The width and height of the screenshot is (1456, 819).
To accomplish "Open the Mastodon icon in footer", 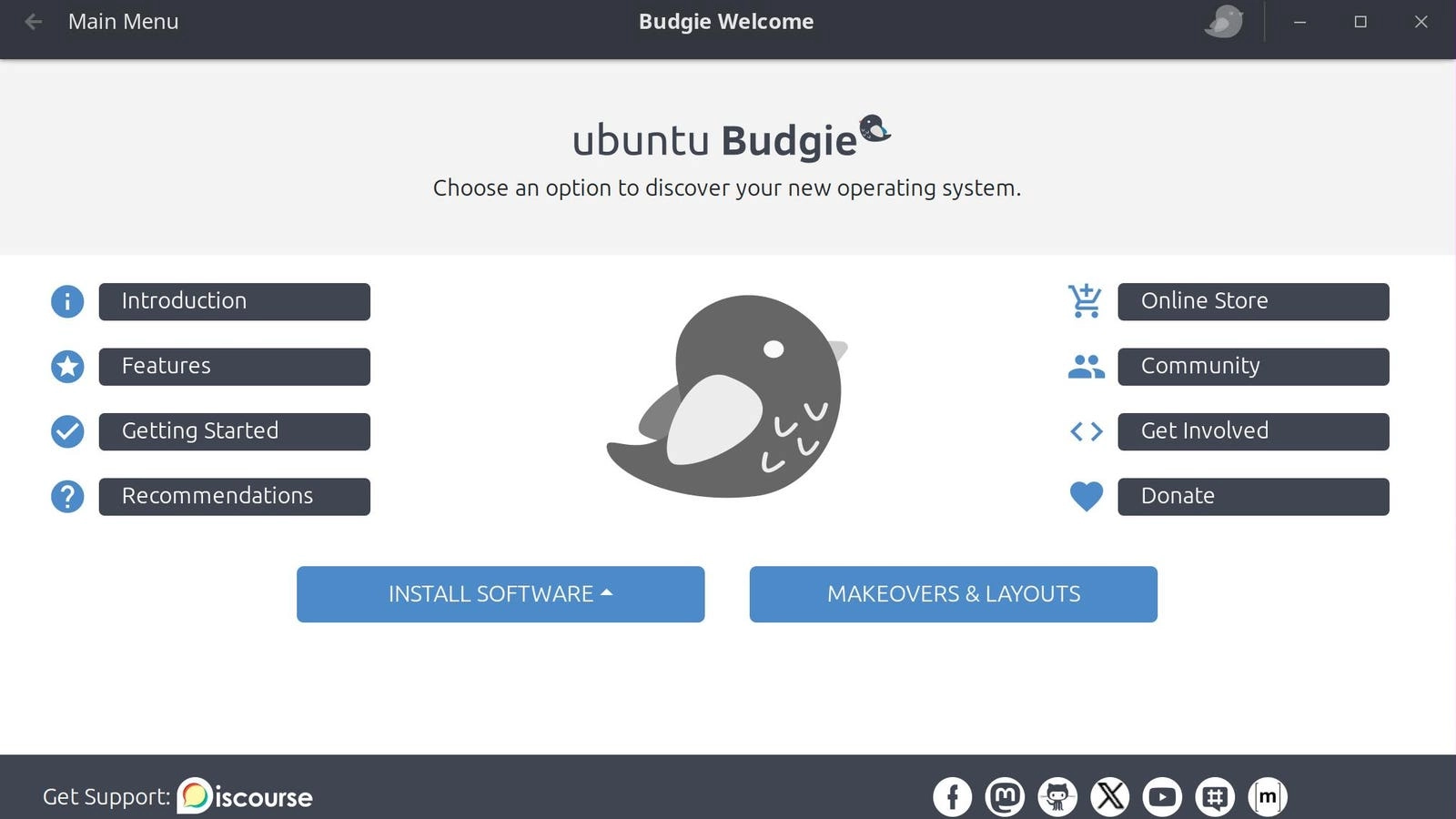I will [1005, 797].
